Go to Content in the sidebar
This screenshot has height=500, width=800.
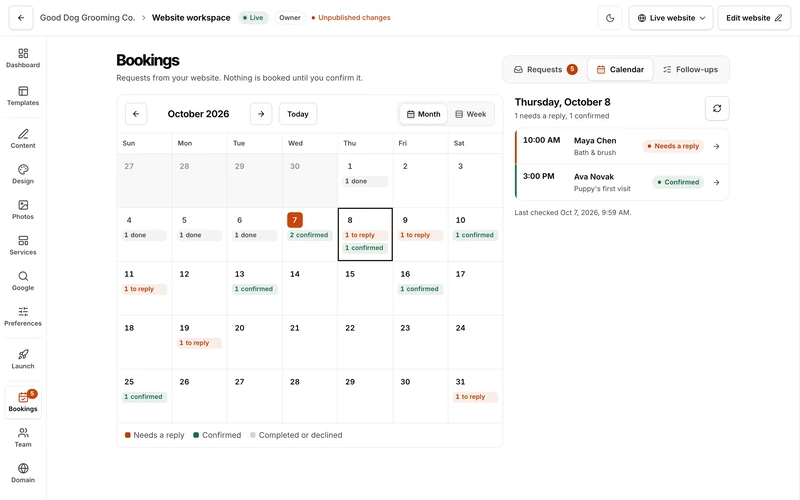point(23,138)
